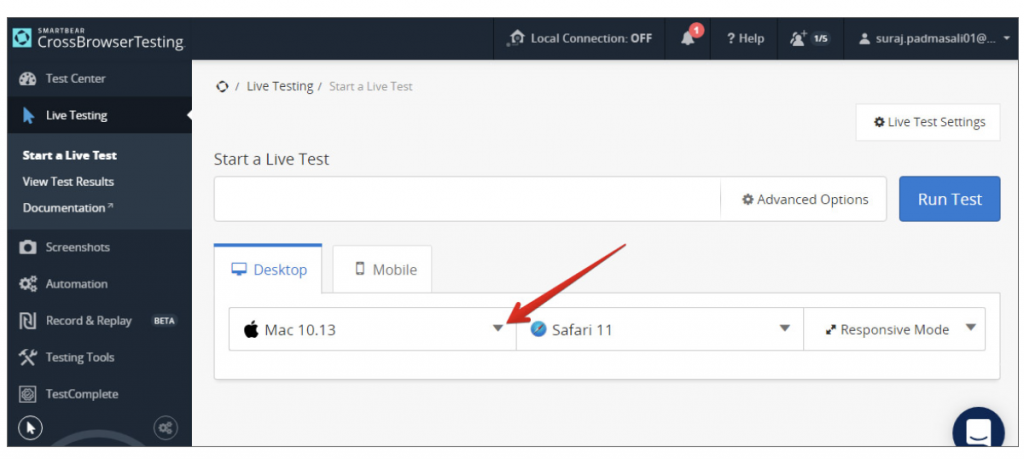Click the gears circle icon at sidebar bottom
Viewport: 1024px width, 459px height.
click(165, 428)
